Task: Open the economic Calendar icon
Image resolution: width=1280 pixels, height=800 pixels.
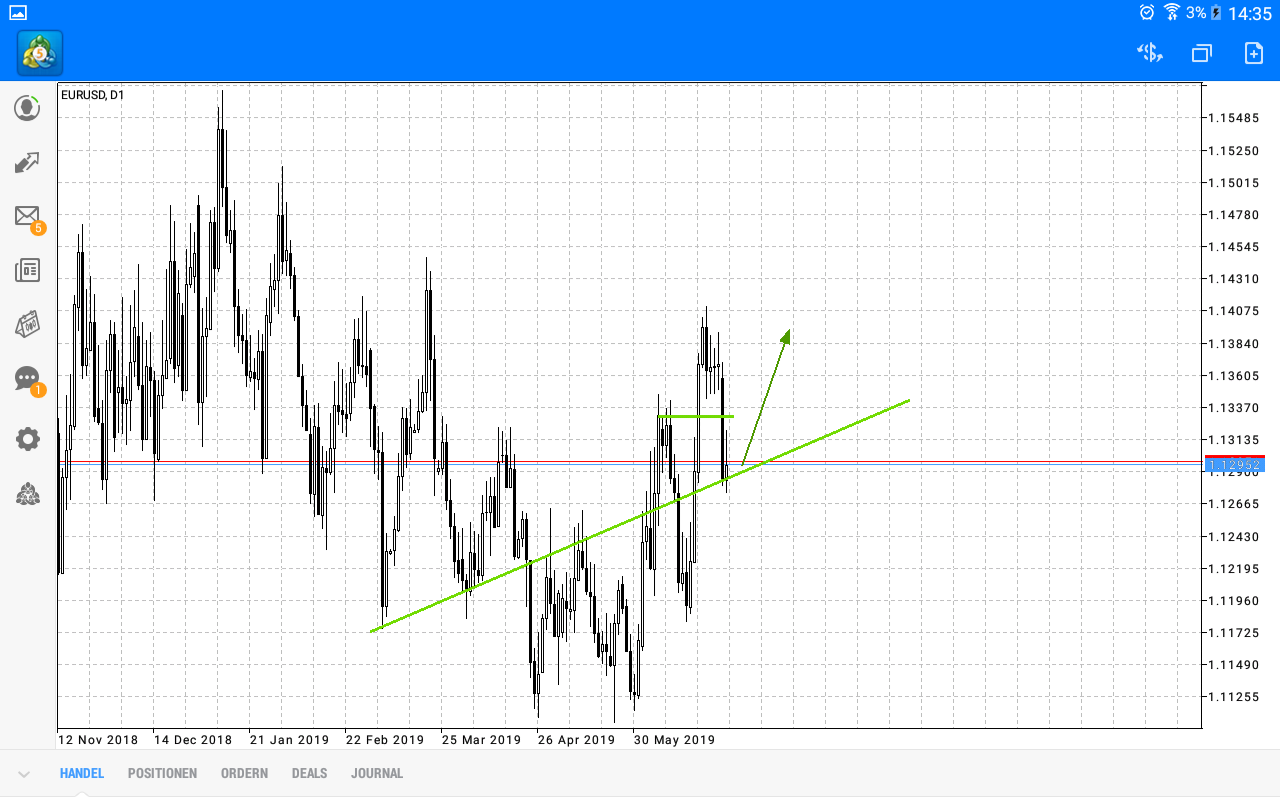Action: (27, 324)
